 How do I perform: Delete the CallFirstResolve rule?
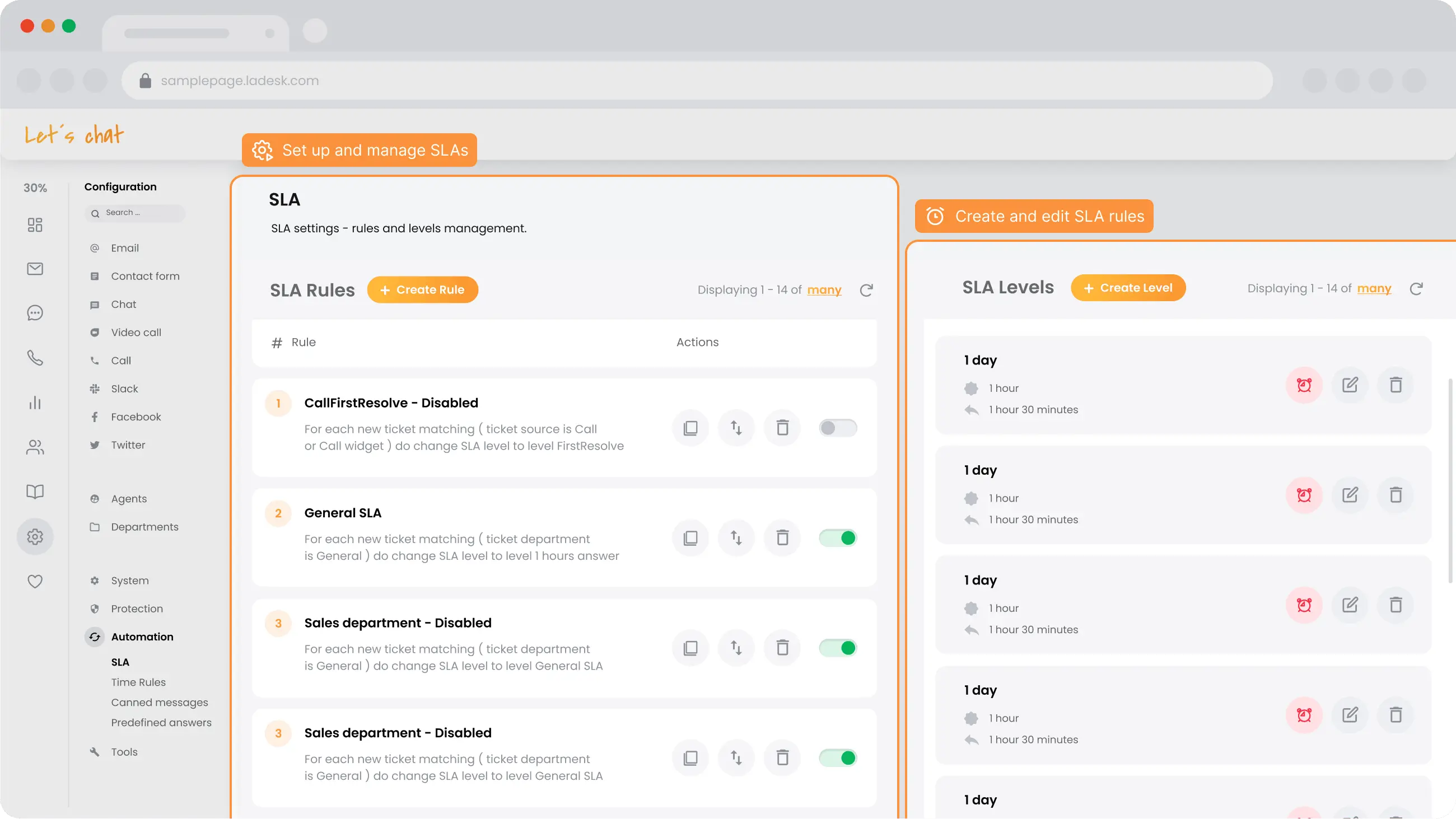(x=782, y=428)
